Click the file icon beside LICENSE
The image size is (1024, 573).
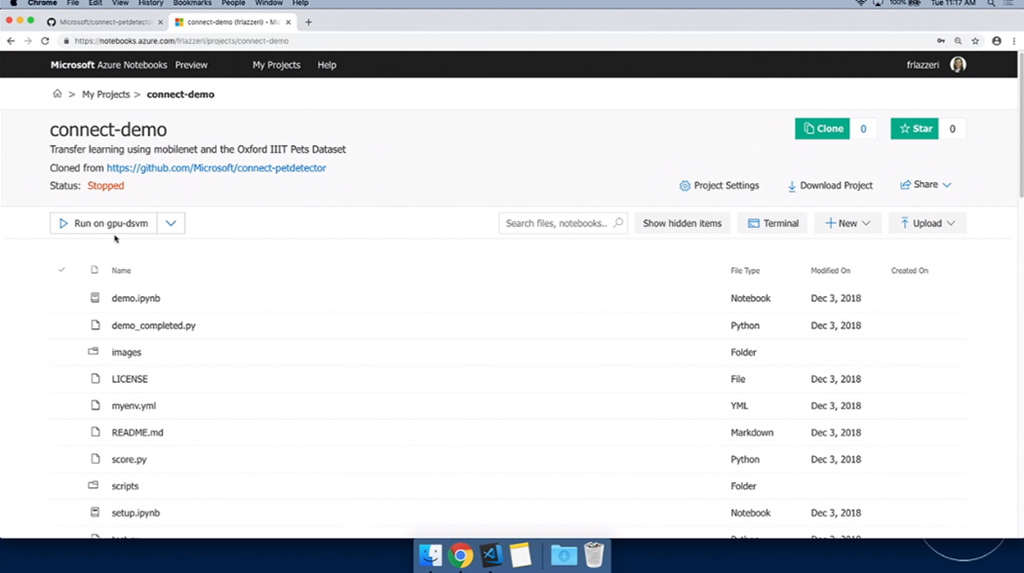95,378
